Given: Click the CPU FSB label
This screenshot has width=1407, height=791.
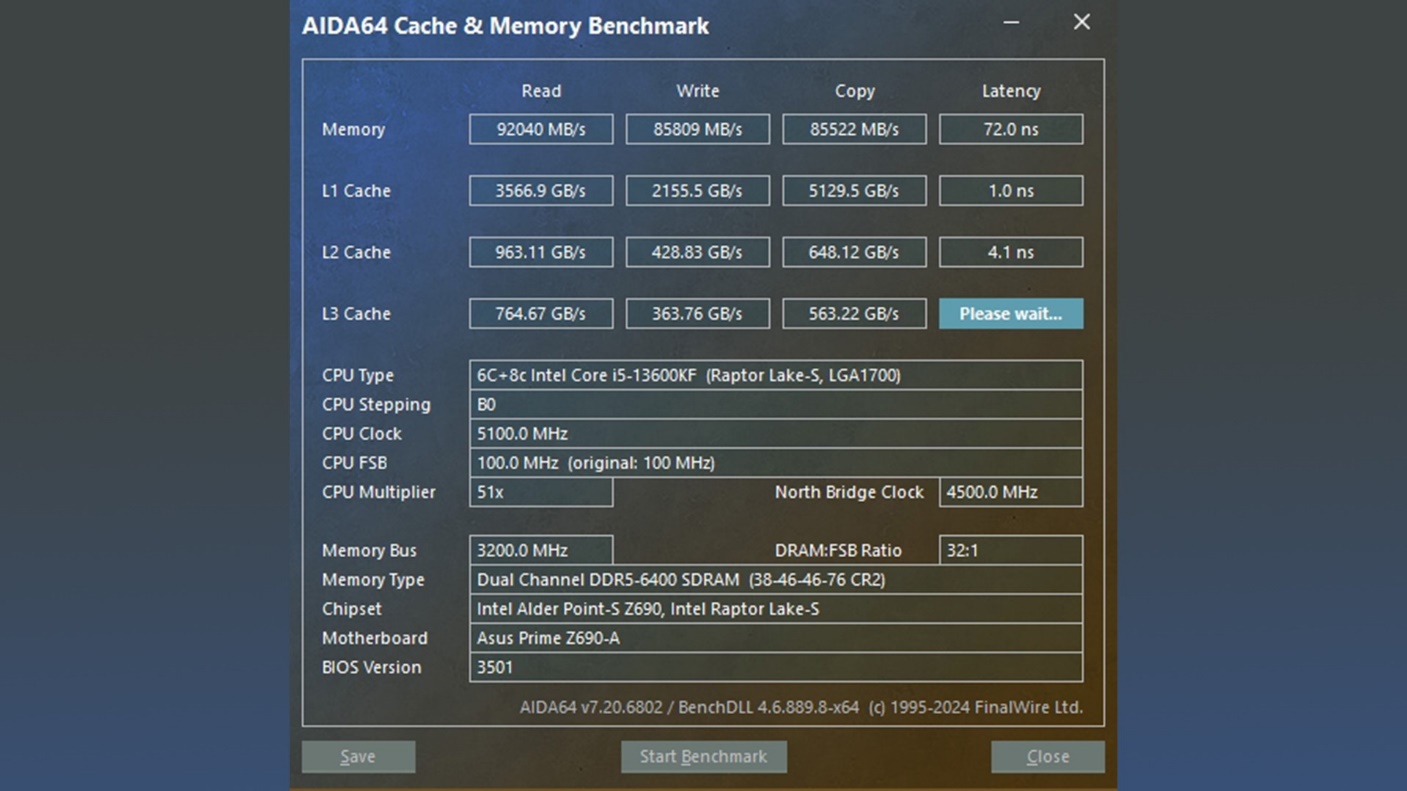Looking at the screenshot, I should pyautogui.click(x=354, y=463).
